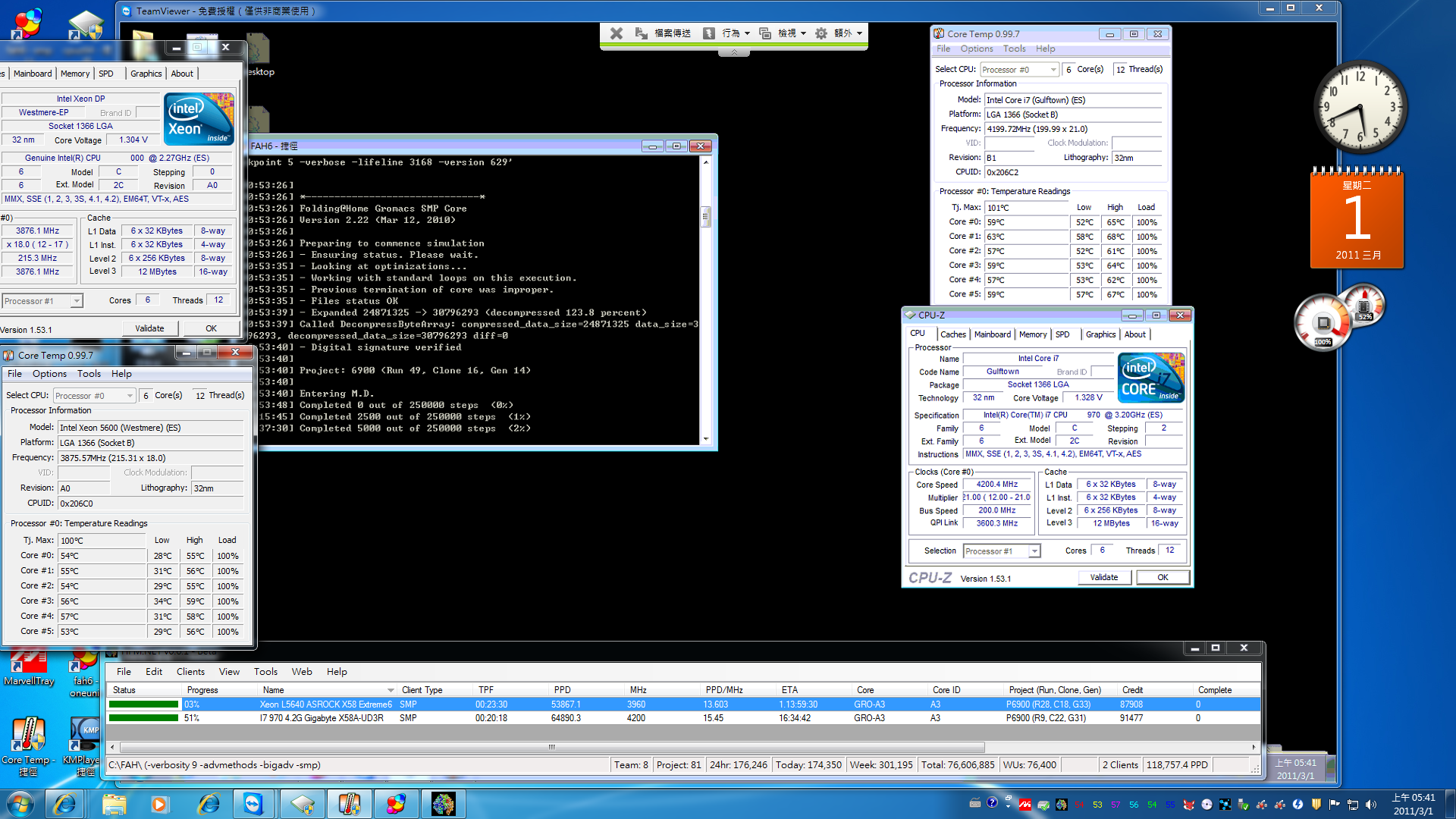Open the Core Temp desktop shortcut
Screen dimensions: 1456x819
click(28, 746)
